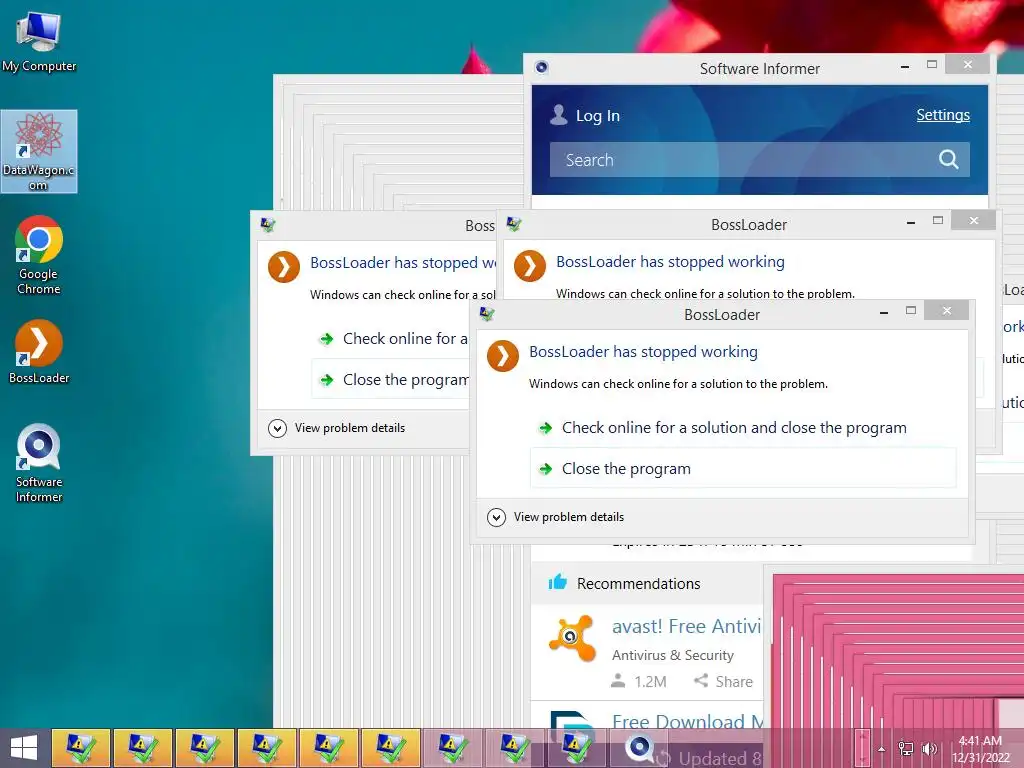Screen dimensions: 1024x768
Task: Click the Recommendations heading text
Action: (x=638, y=583)
